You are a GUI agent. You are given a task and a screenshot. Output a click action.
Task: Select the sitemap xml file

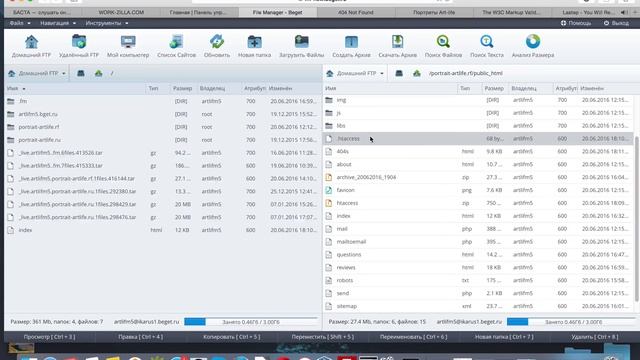click(478, 306)
